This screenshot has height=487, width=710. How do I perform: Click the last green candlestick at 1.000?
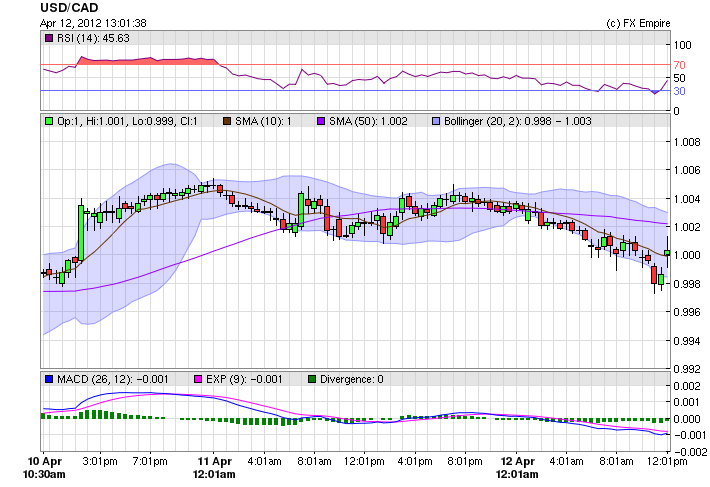tap(667, 253)
